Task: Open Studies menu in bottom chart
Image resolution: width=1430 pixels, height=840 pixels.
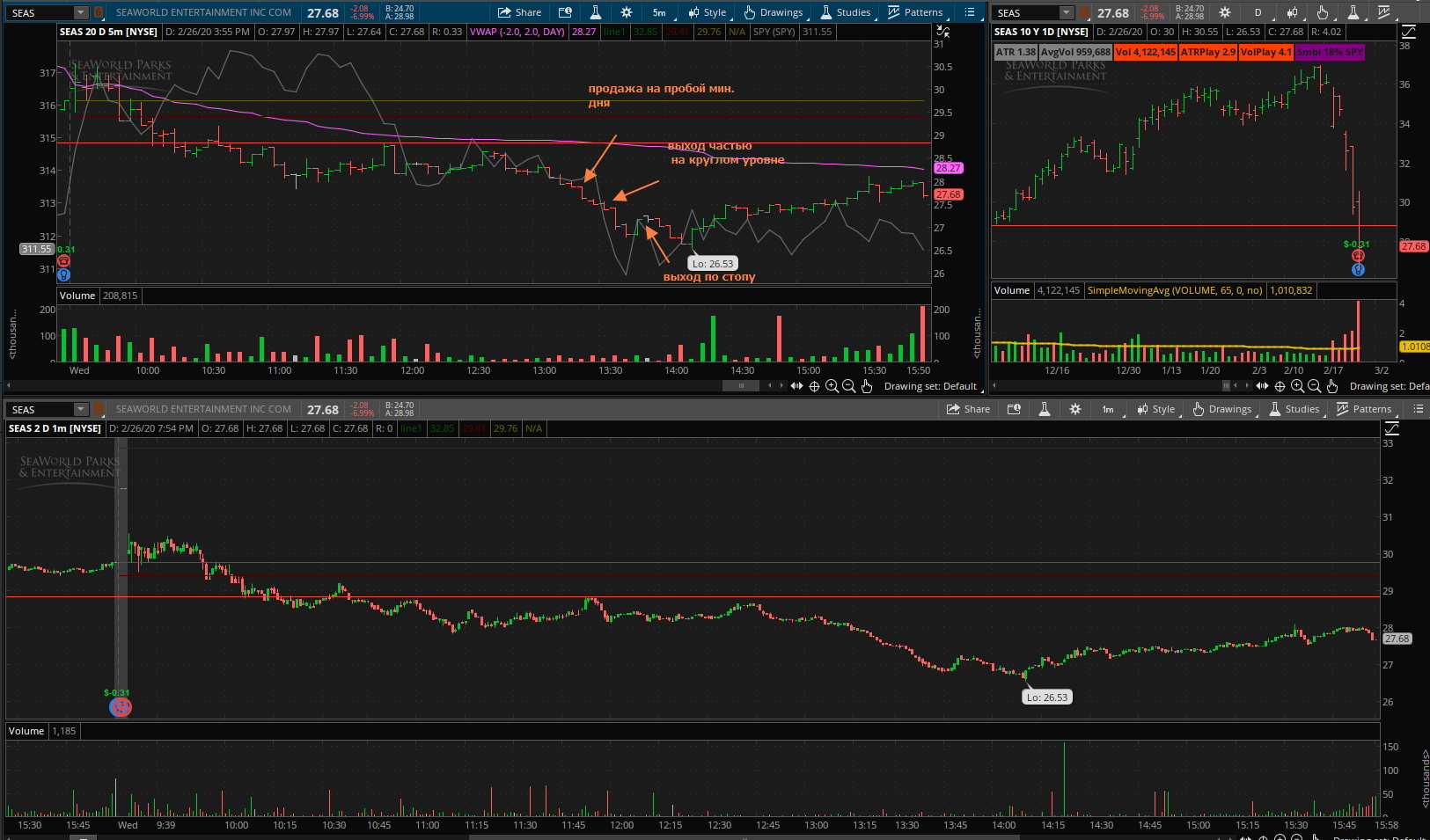Action: tap(1294, 409)
